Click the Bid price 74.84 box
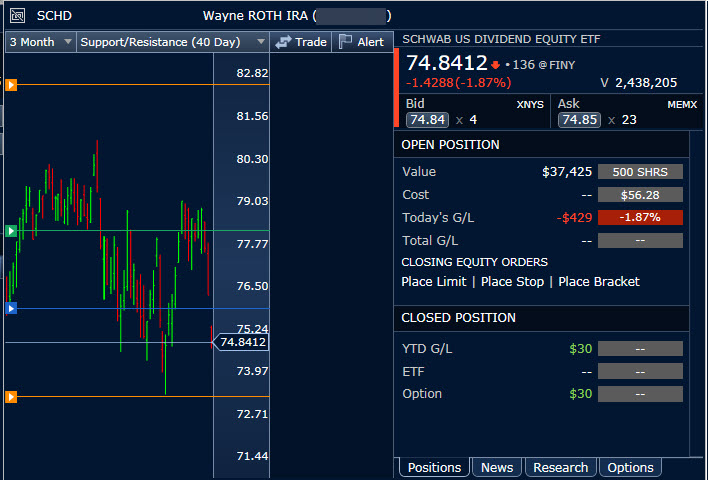This screenshot has width=708, height=480. click(428, 120)
